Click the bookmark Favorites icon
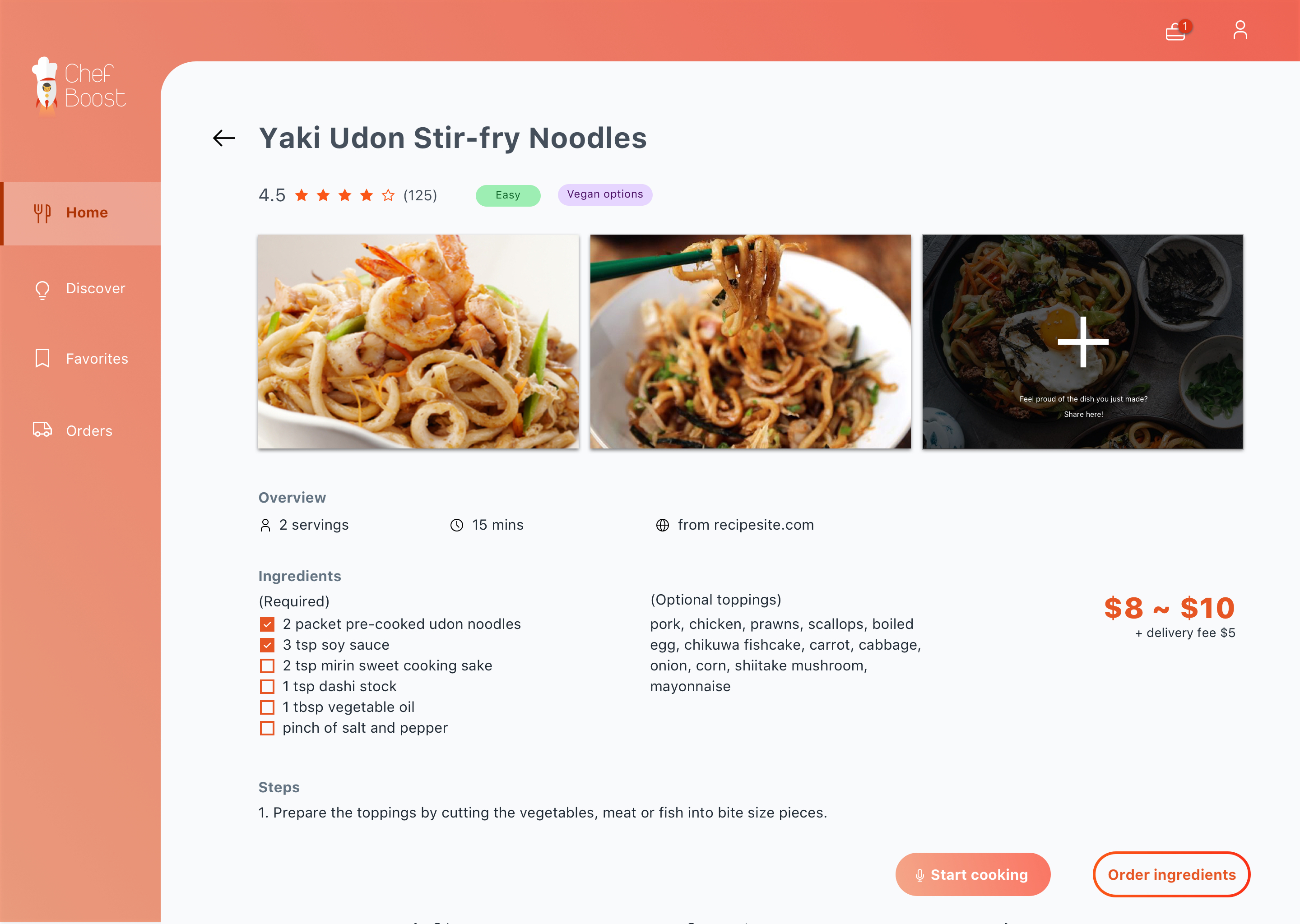Screen dimensions: 1300x924 click(42, 358)
